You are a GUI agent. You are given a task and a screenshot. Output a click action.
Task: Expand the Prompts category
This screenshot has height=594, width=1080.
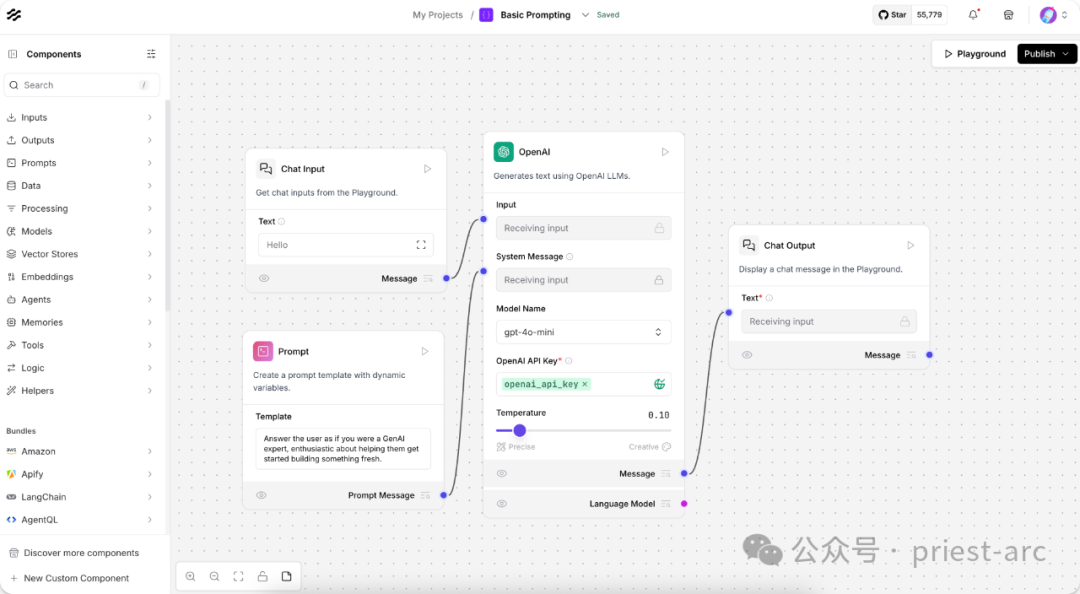(x=81, y=163)
